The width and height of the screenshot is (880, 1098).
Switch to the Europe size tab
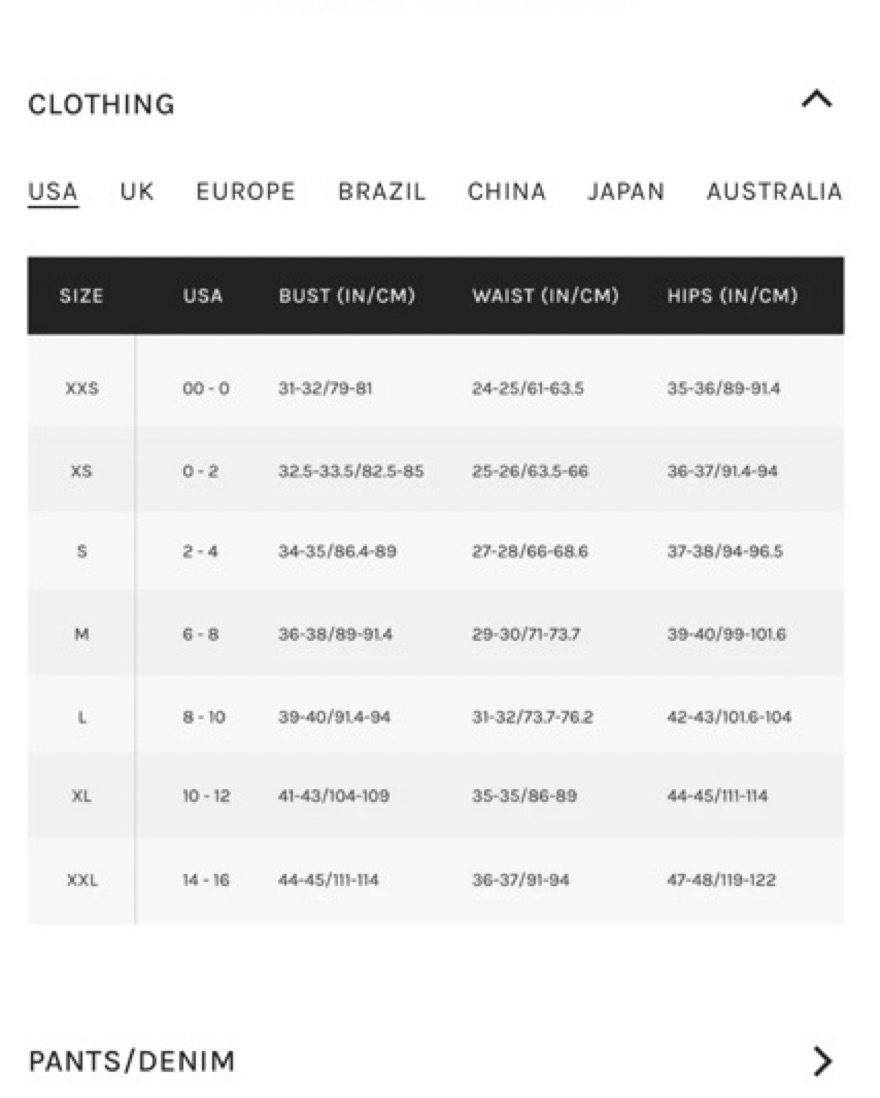[x=245, y=191]
